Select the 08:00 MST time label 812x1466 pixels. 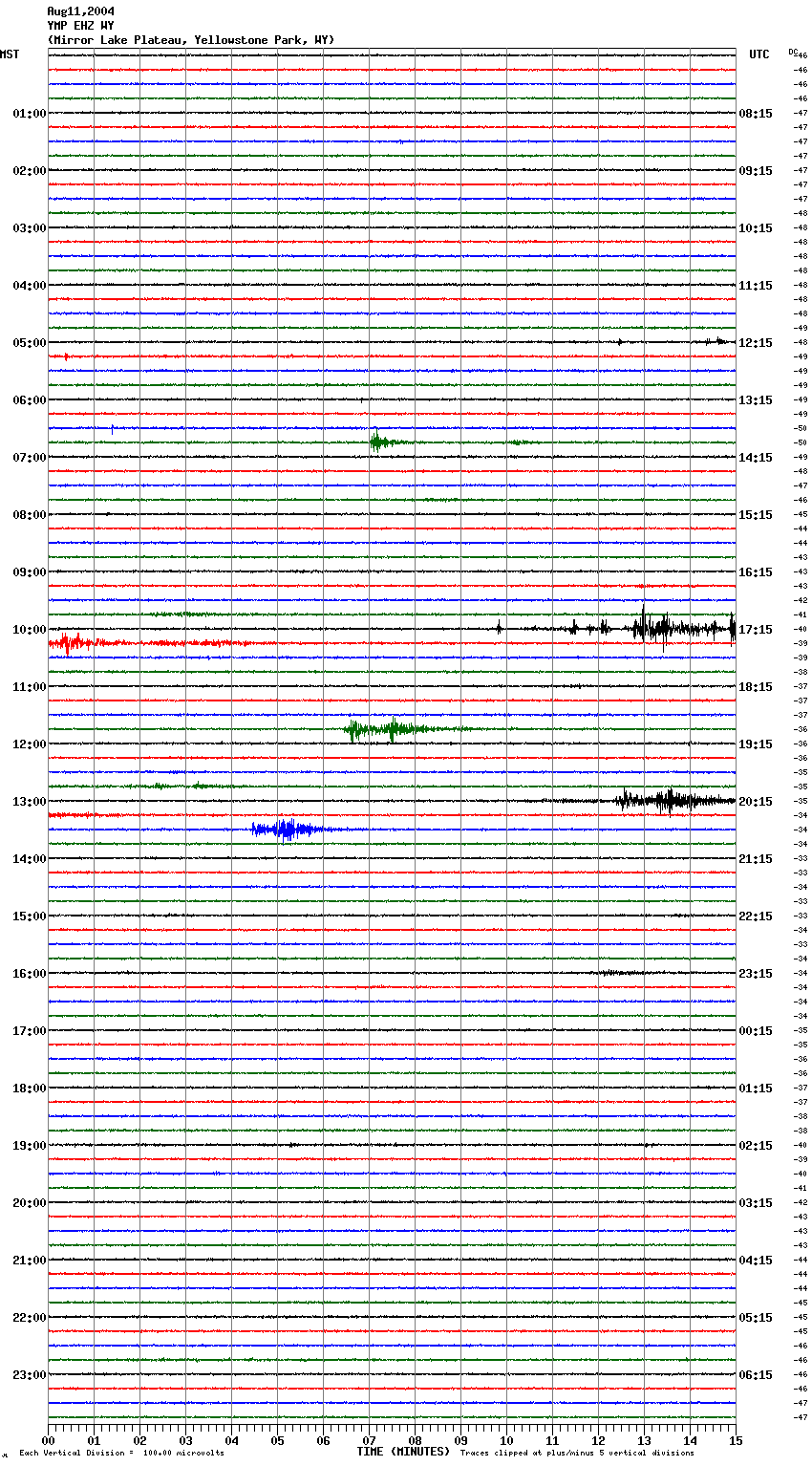(30, 515)
